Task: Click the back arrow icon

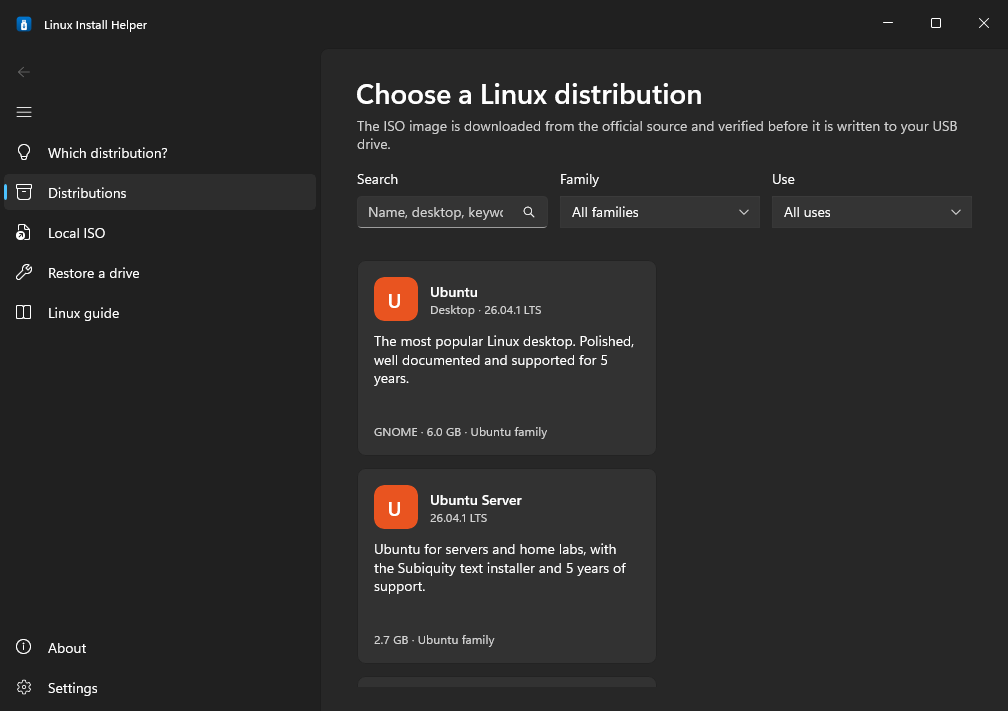Action: pos(24,72)
